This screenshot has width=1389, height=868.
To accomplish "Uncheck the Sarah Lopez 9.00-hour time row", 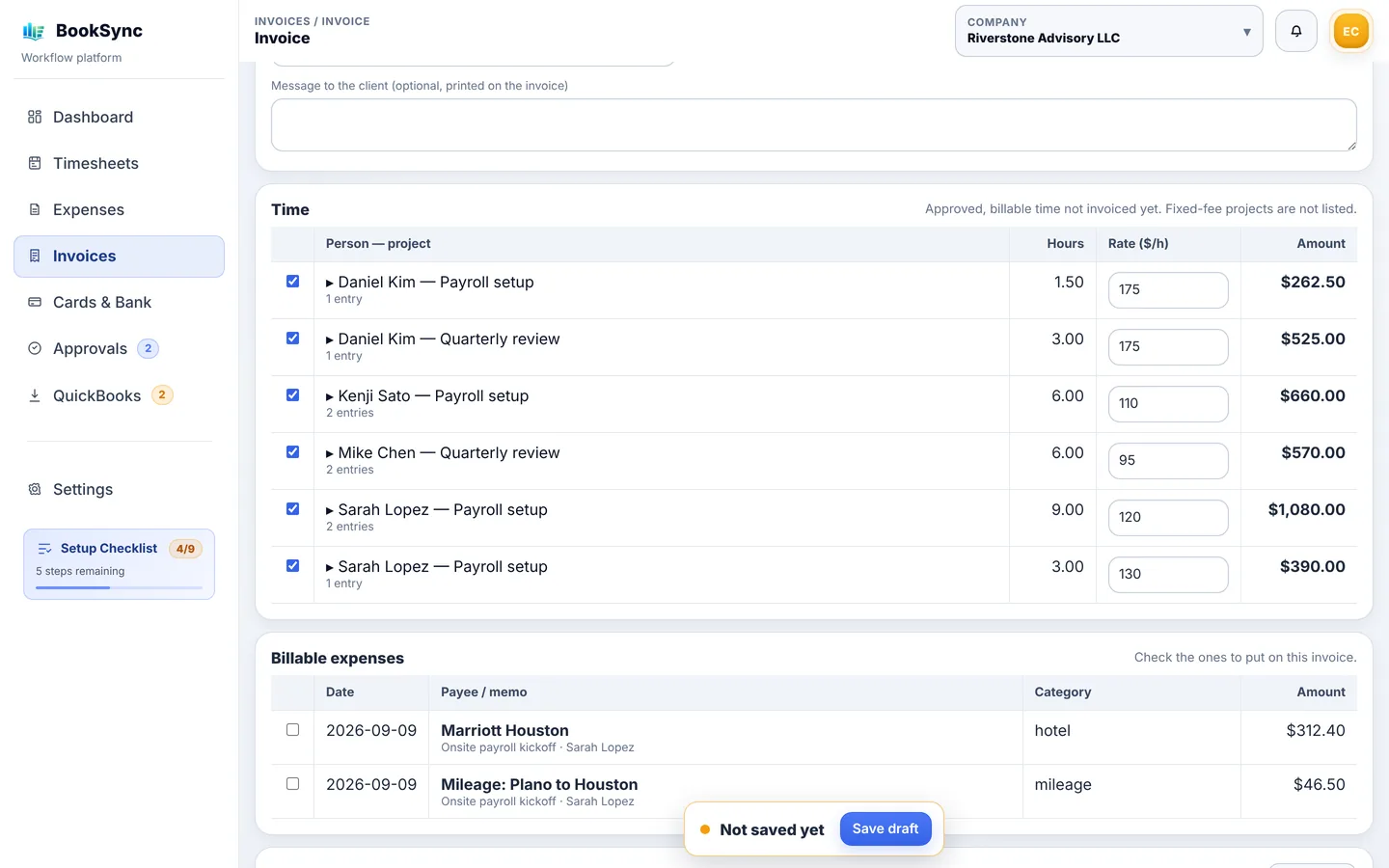I will click(x=292, y=509).
